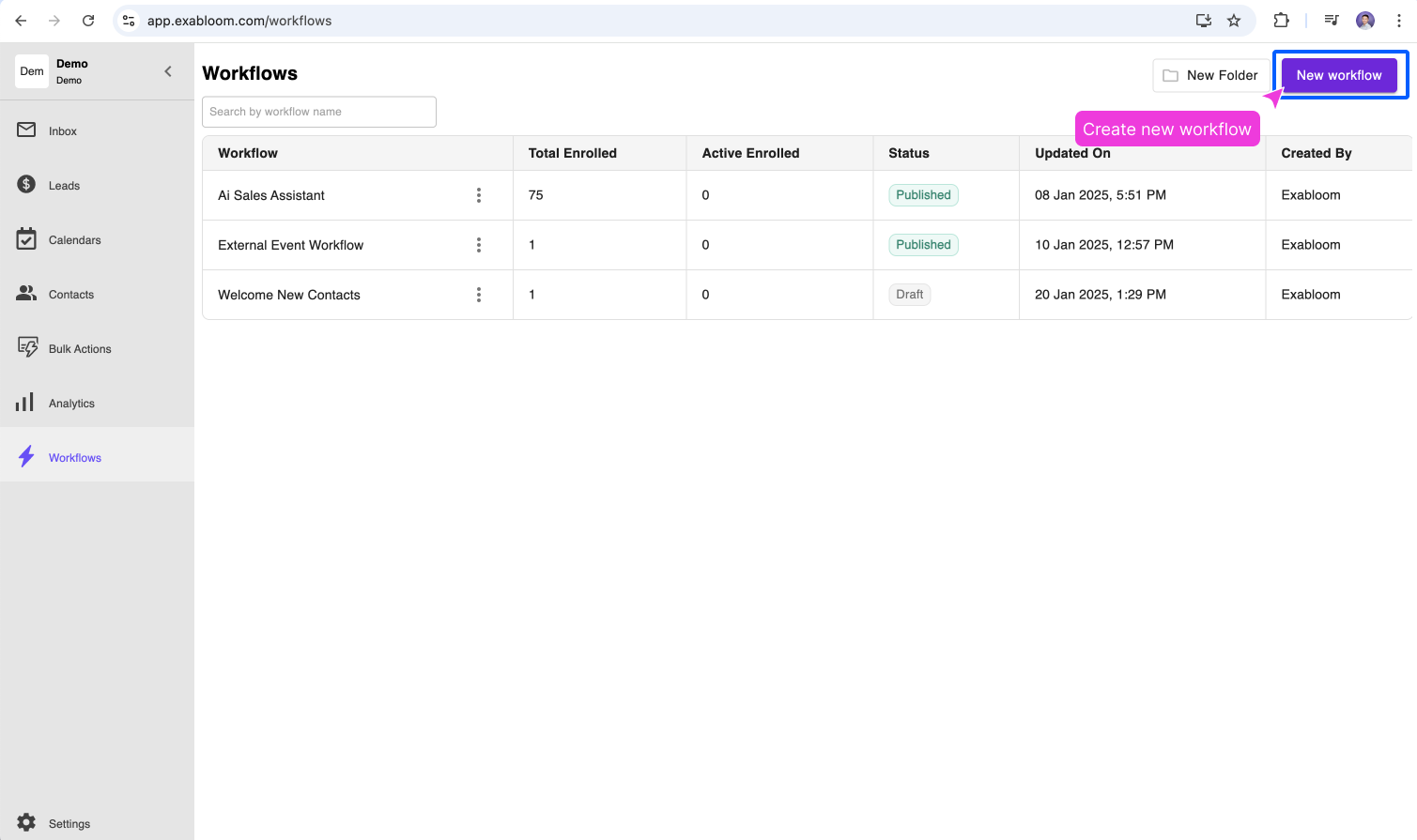Open options menu for Ai Sales Assistant

coord(479,195)
